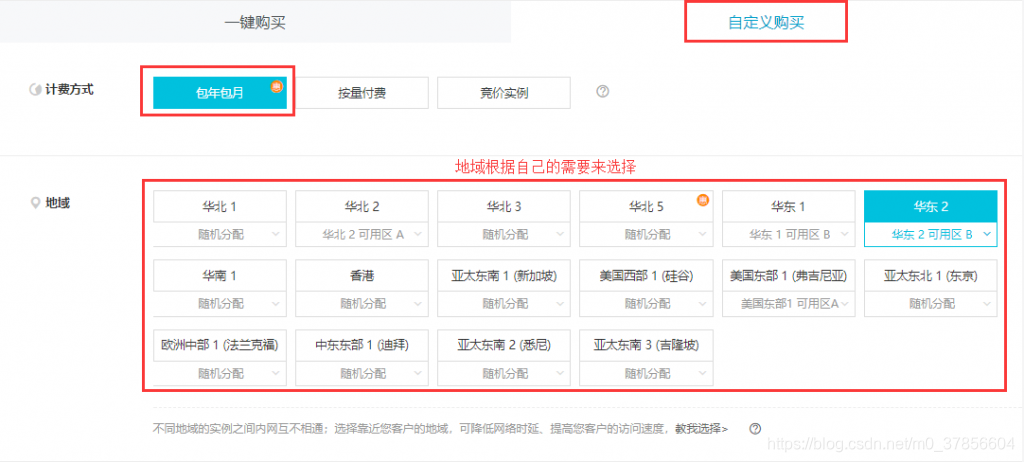Image resolution: width=1024 pixels, height=462 pixels.
Task: Choose region 华东 1
Action: click(x=788, y=206)
